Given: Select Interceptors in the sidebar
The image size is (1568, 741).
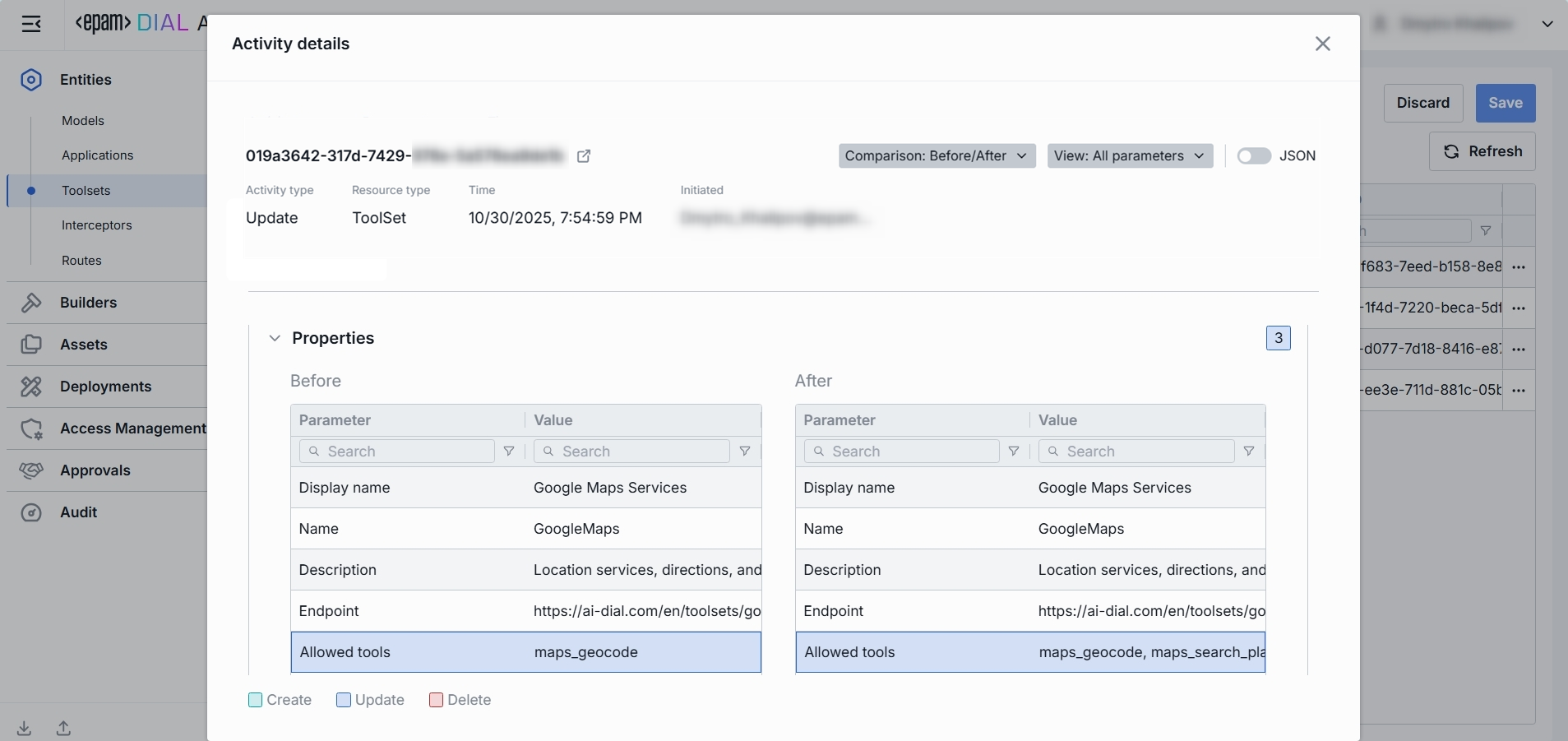Looking at the screenshot, I should (97, 225).
